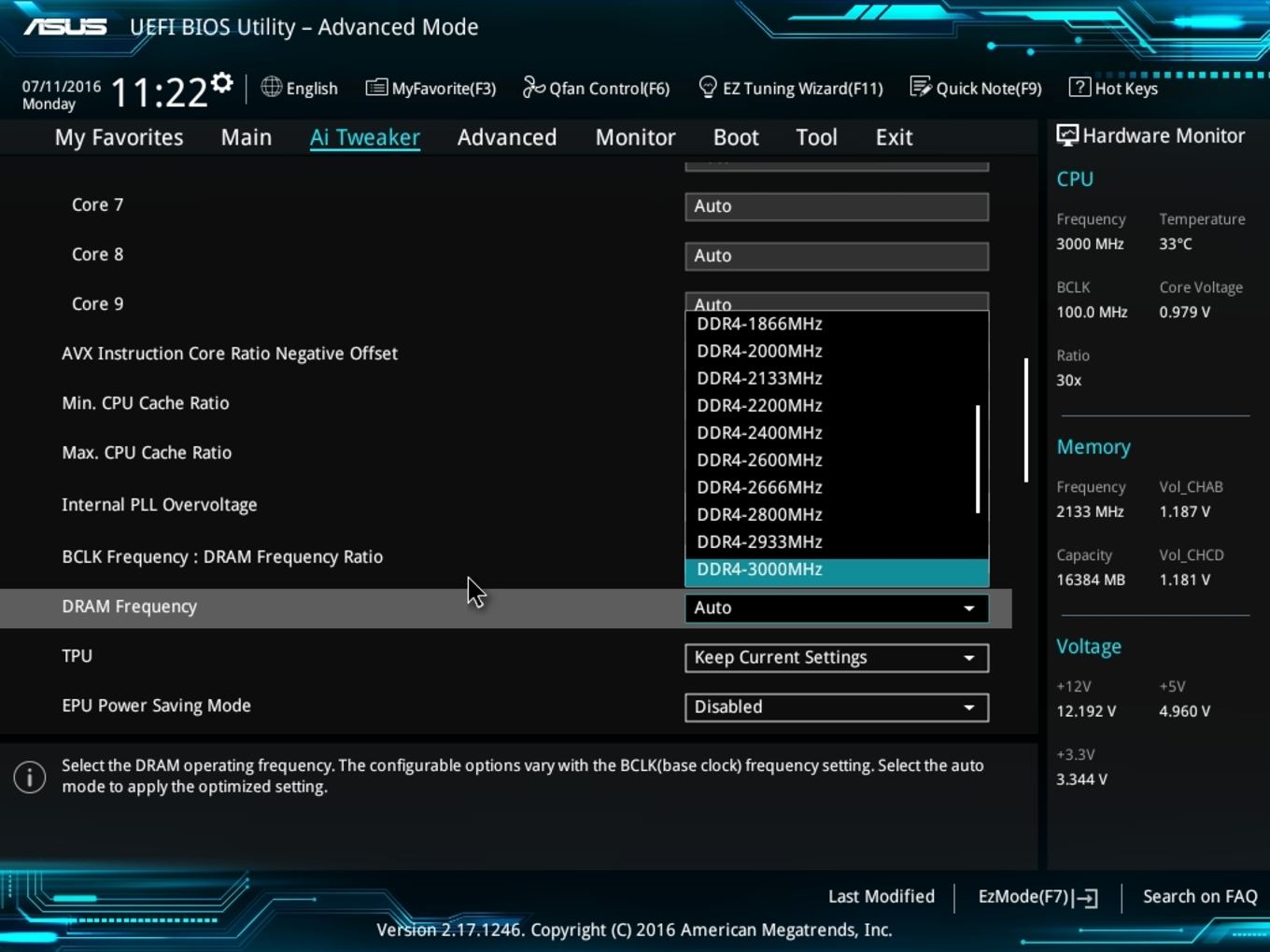Image resolution: width=1270 pixels, height=952 pixels.
Task: Click the Core 7 Auto field
Action: [836, 206]
